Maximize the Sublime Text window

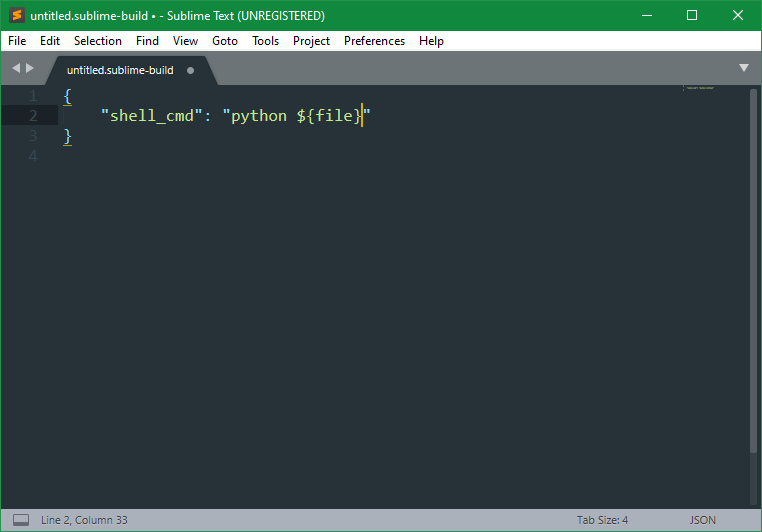(692, 15)
